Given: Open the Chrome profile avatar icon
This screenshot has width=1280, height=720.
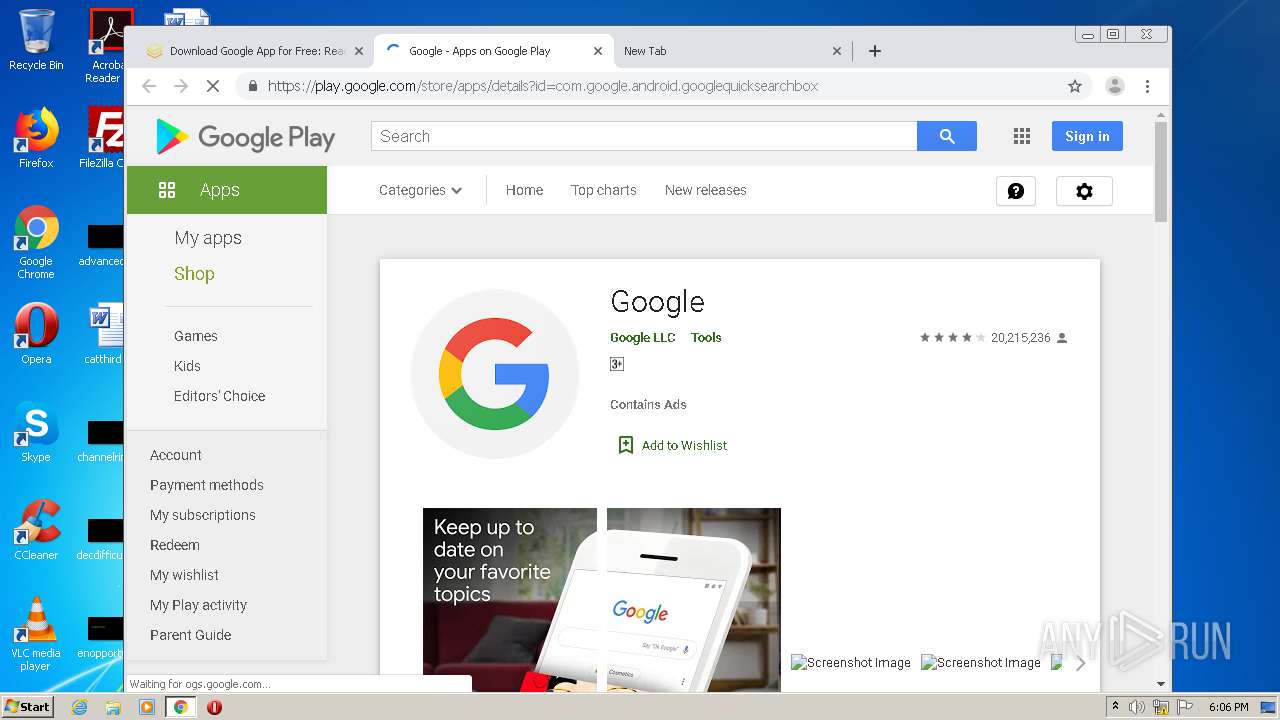Looking at the screenshot, I should click(x=1114, y=86).
